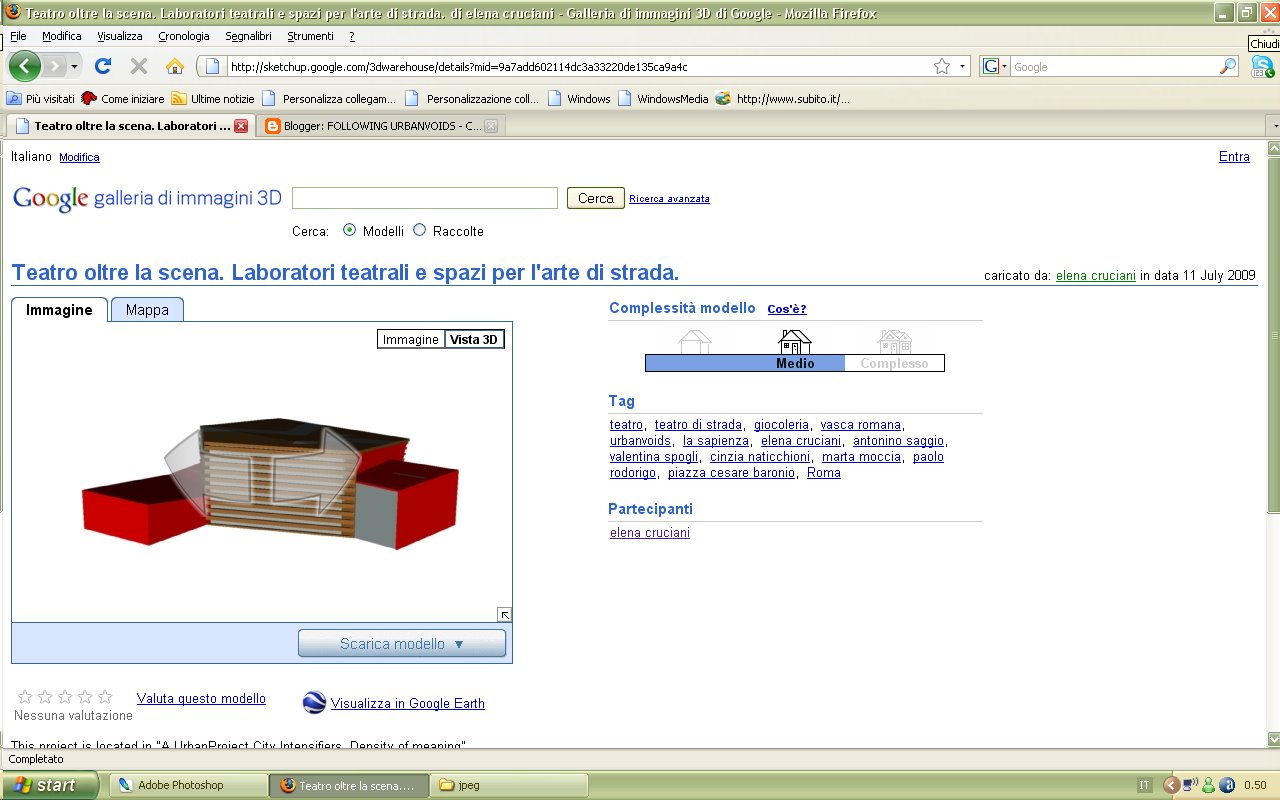This screenshot has height=800, width=1280.
Task: Select the Immagine tab
Action: 59,310
